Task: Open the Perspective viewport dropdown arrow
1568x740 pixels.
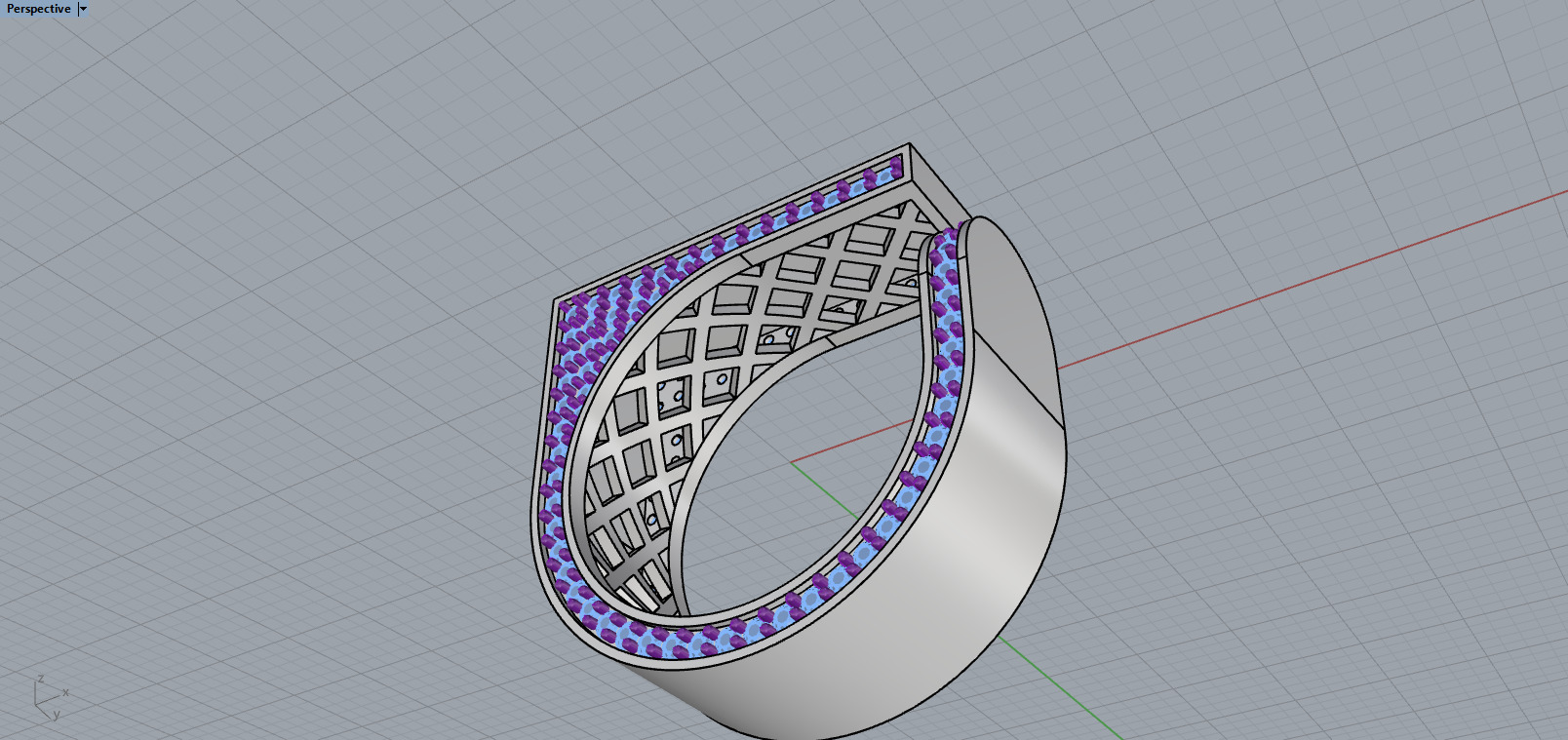Action: 83,9
